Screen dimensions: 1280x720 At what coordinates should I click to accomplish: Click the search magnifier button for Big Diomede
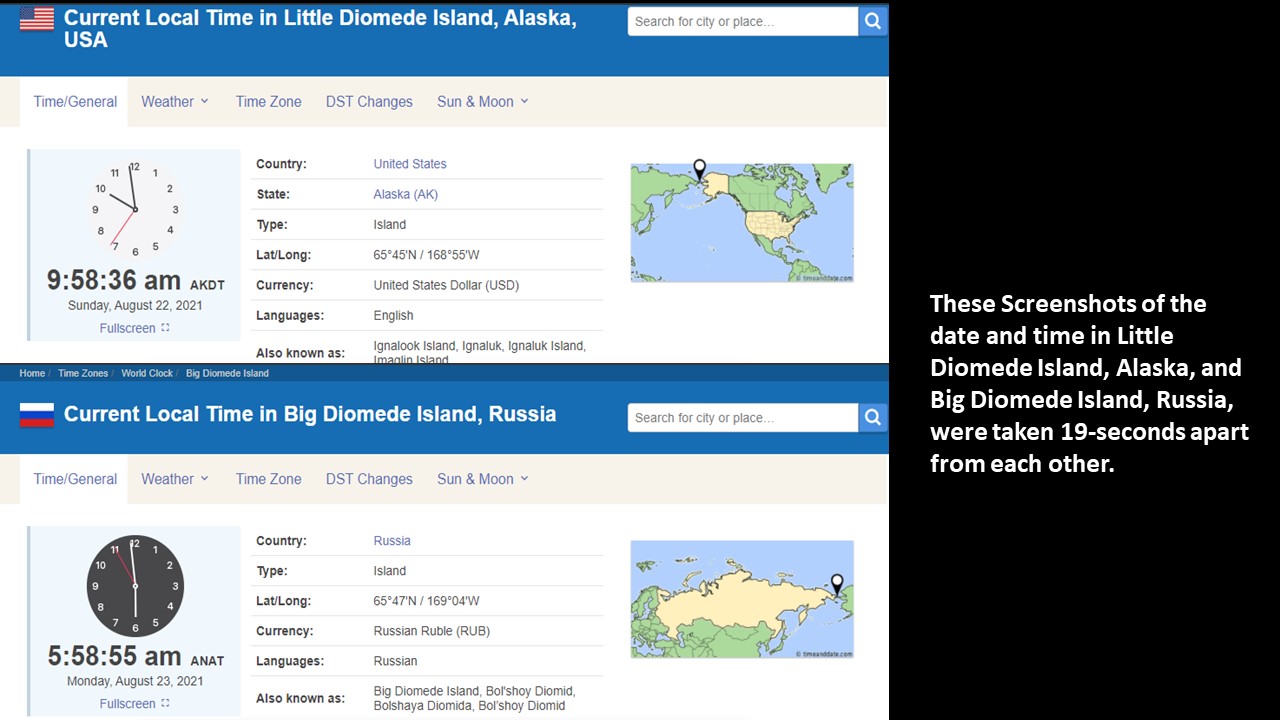872,417
